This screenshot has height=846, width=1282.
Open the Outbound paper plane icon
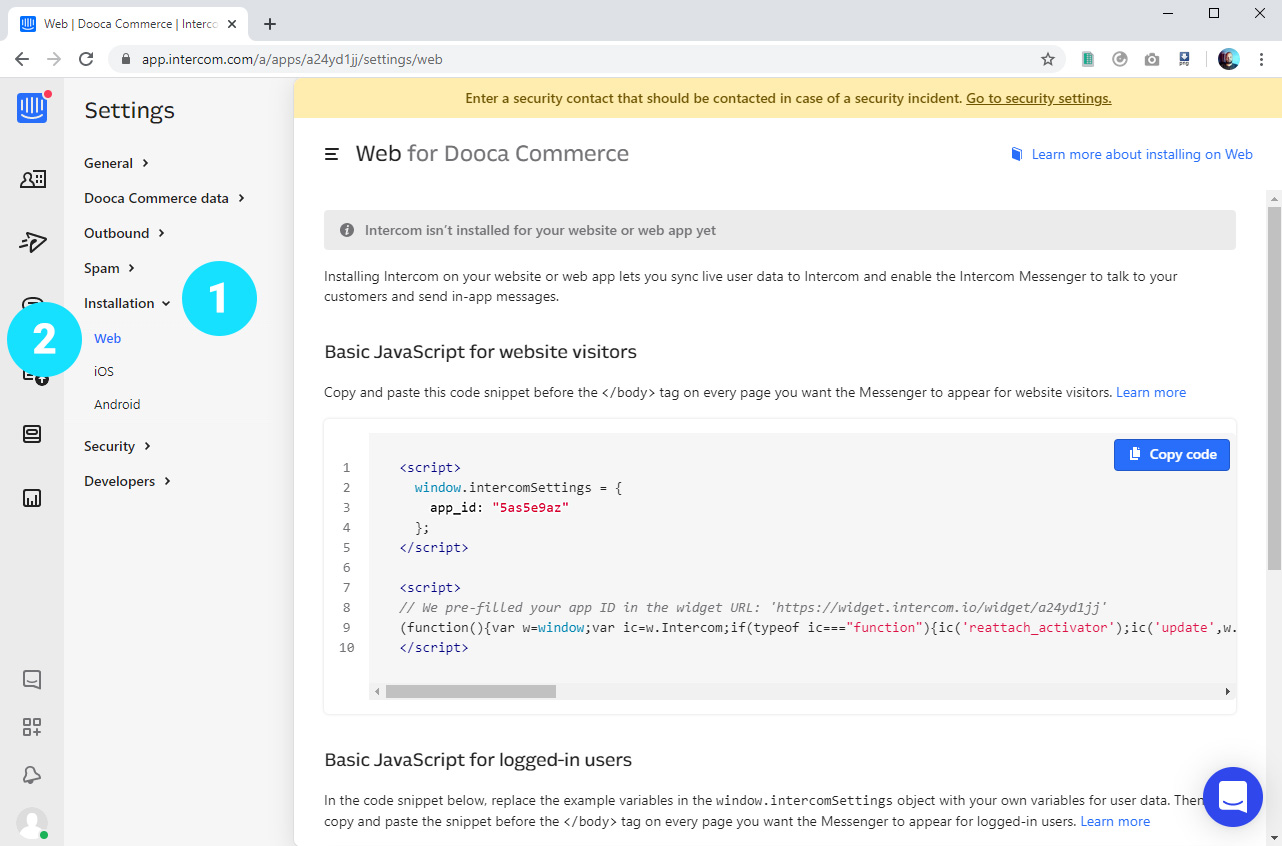[x=32, y=241]
